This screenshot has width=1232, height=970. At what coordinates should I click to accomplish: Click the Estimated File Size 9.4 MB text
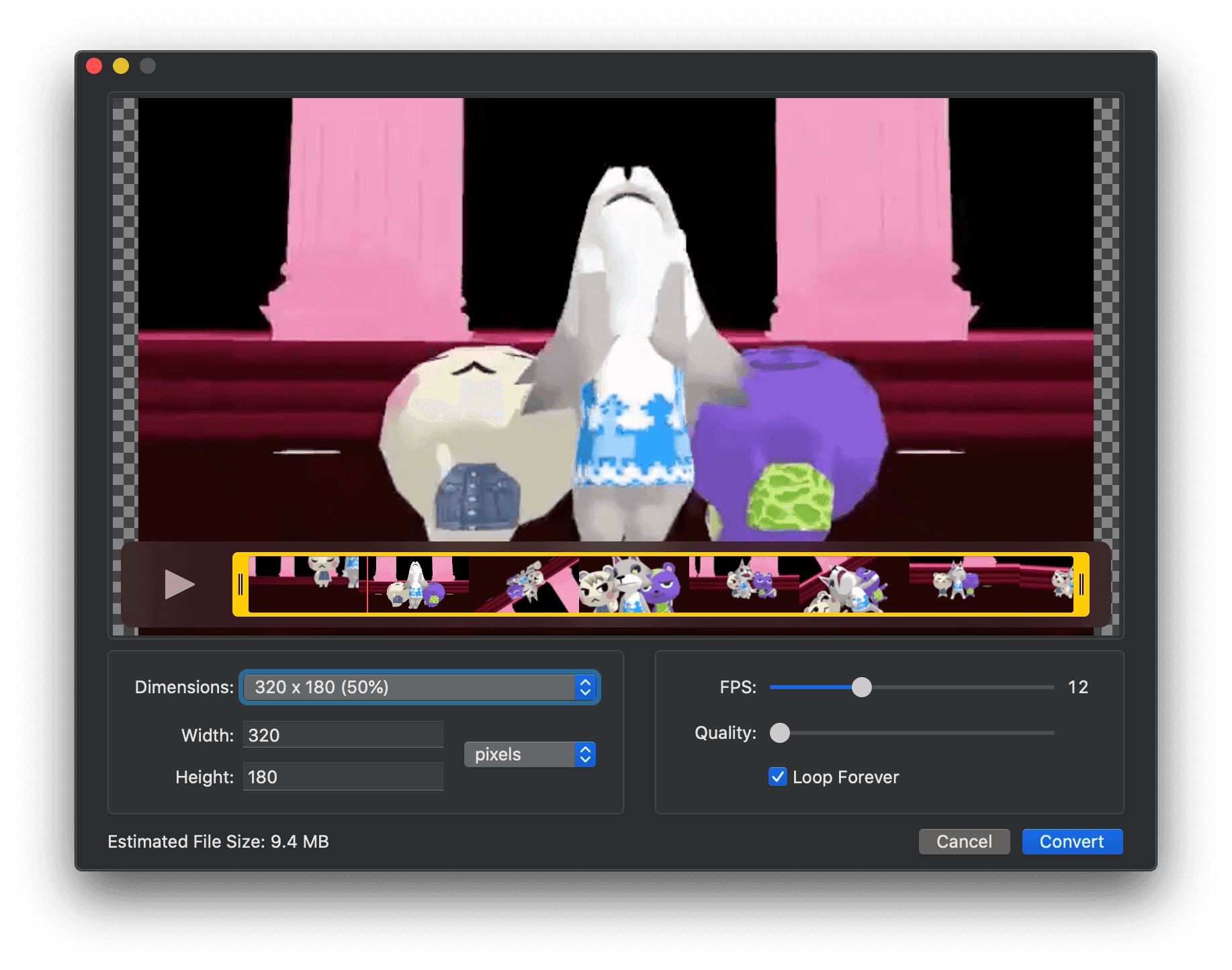click(218, 842)
